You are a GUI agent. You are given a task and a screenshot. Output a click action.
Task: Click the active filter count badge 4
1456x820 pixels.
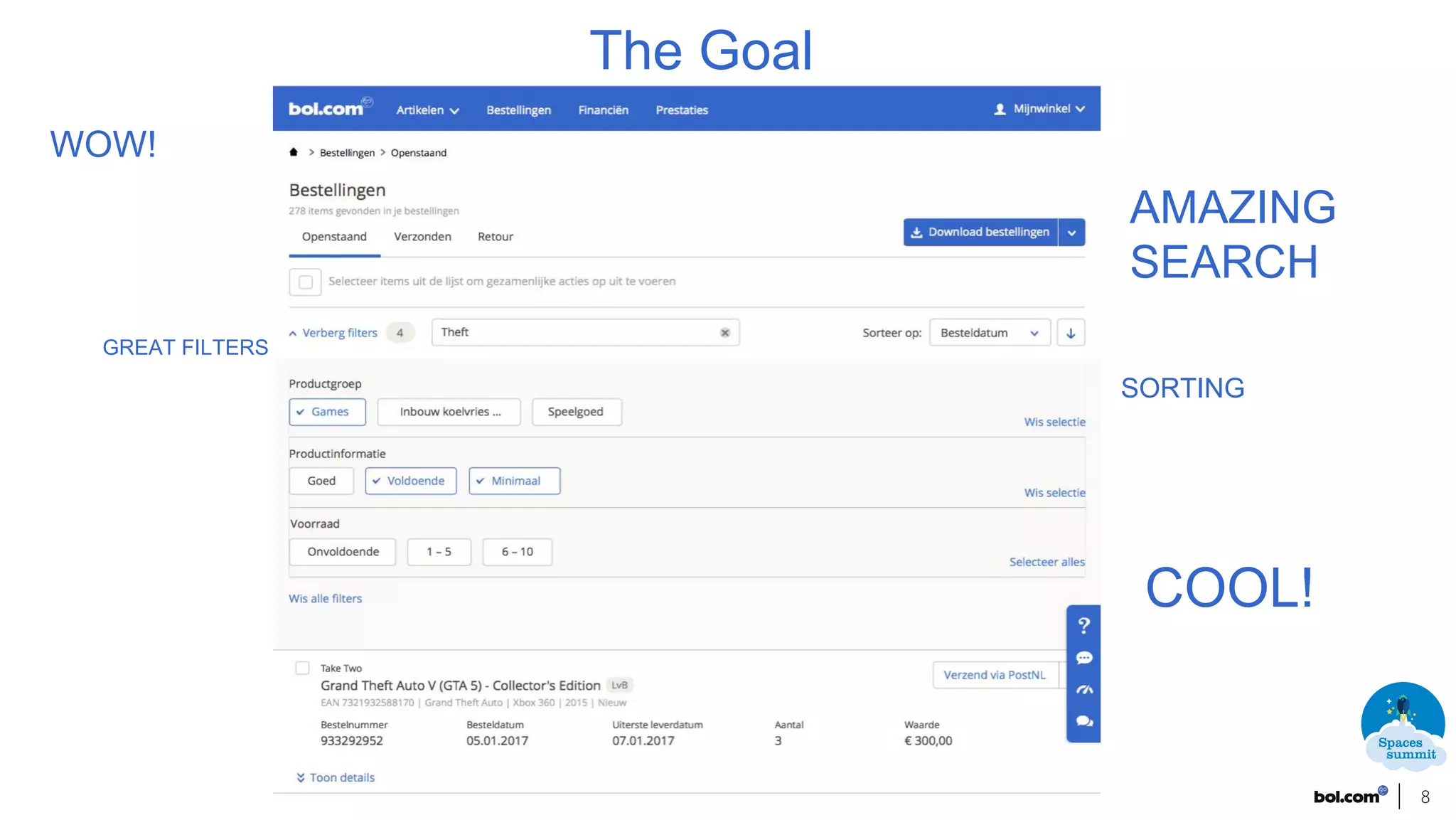tap(400, 333)
